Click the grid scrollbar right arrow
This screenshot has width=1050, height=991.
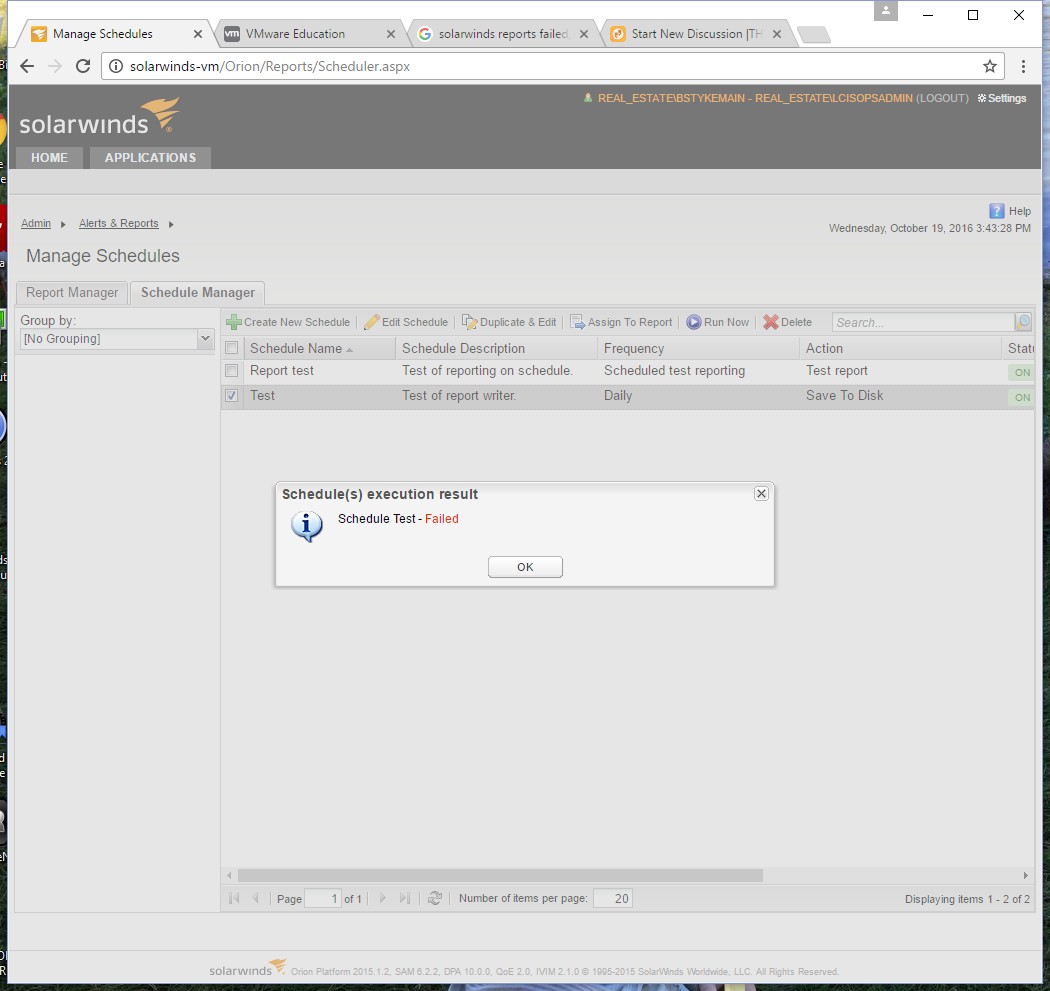coord(1025,875)
